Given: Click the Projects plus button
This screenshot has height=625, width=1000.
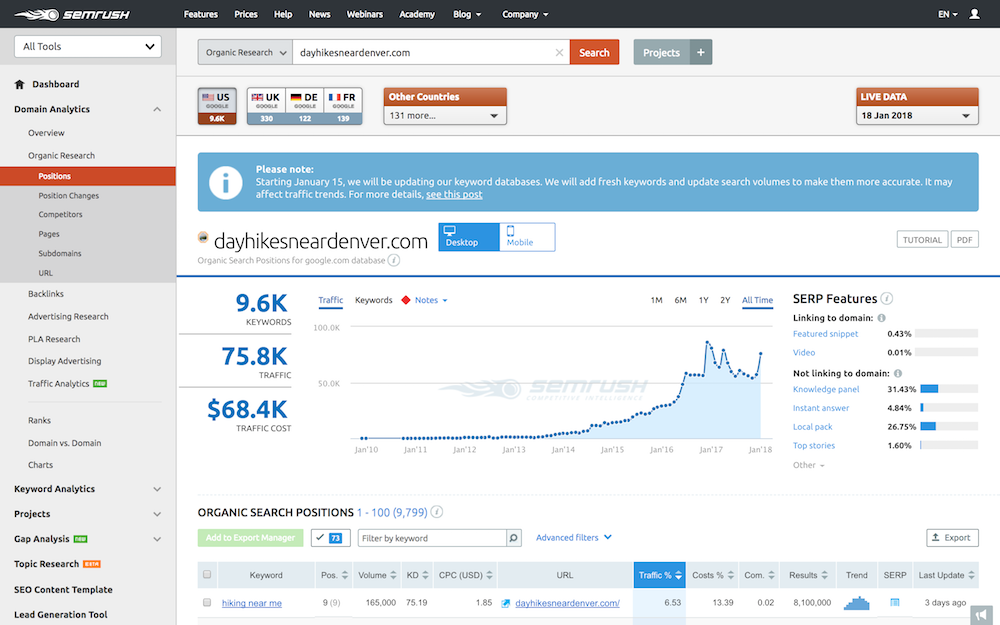Looking at the screenshot, I should (x=700, y=52).
